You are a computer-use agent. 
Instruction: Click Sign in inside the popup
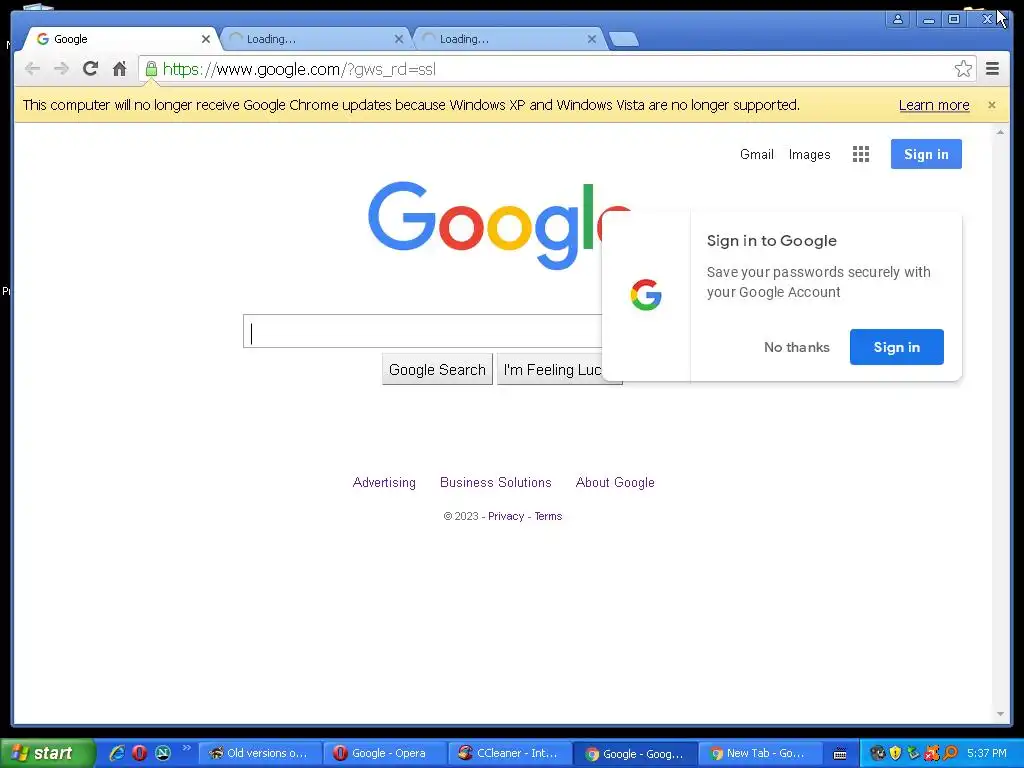(897, 347)
